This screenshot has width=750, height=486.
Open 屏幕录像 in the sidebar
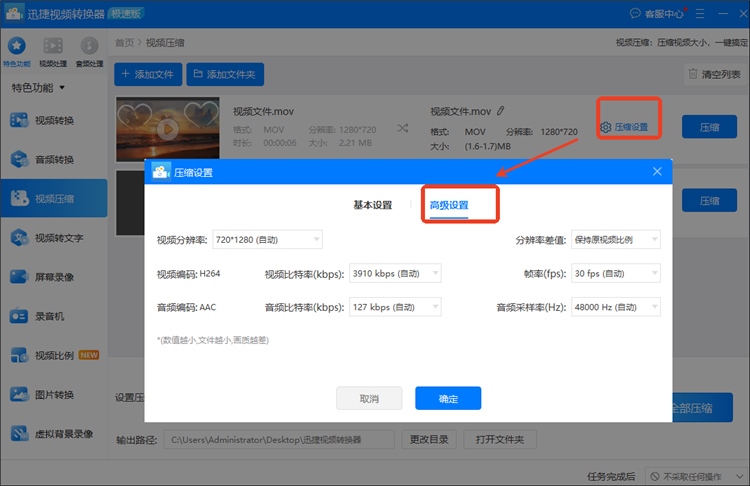click(54, 277)
